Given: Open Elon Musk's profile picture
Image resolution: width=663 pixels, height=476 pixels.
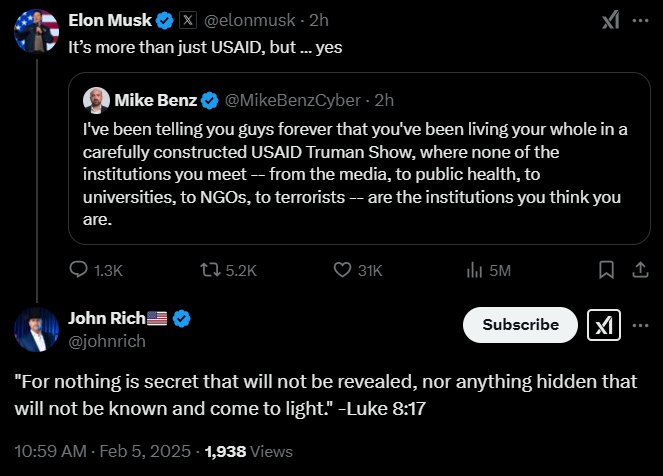Looking at the screenshot, I should click(35, 31).
